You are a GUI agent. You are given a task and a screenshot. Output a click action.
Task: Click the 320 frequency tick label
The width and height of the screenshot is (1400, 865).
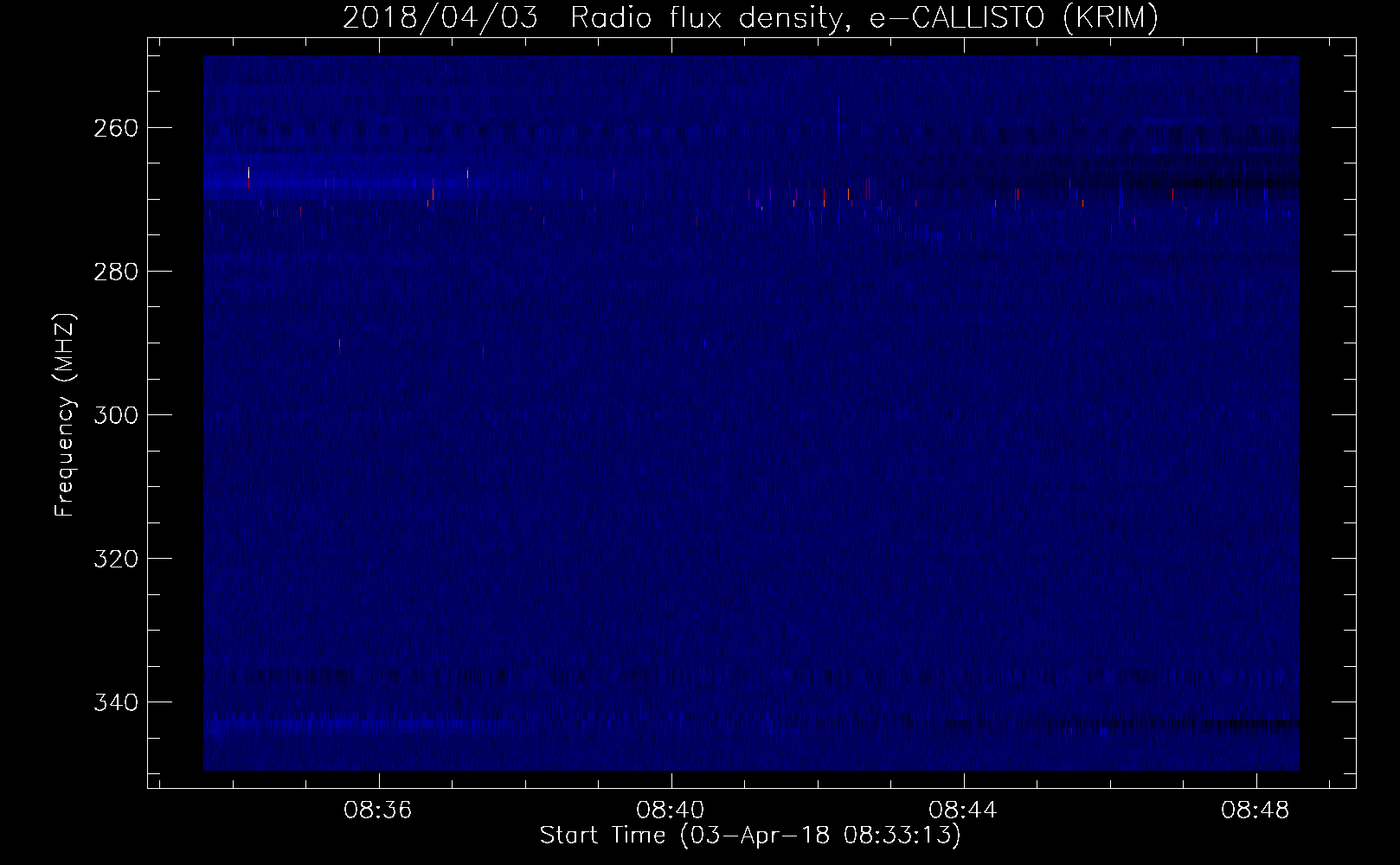(114, 559)
